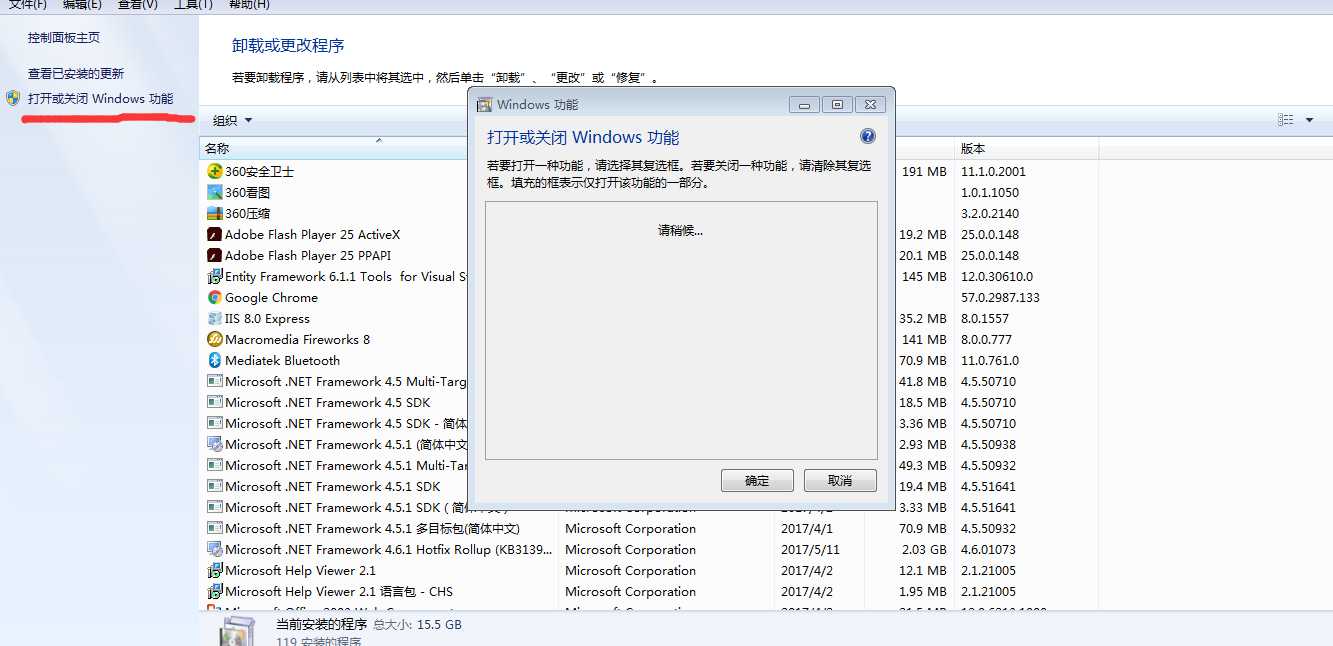Click the help question mark in Windows 功能 dialog
Image resolution: width=1333 pixels, height=646 pixels.
coord(868,136)
